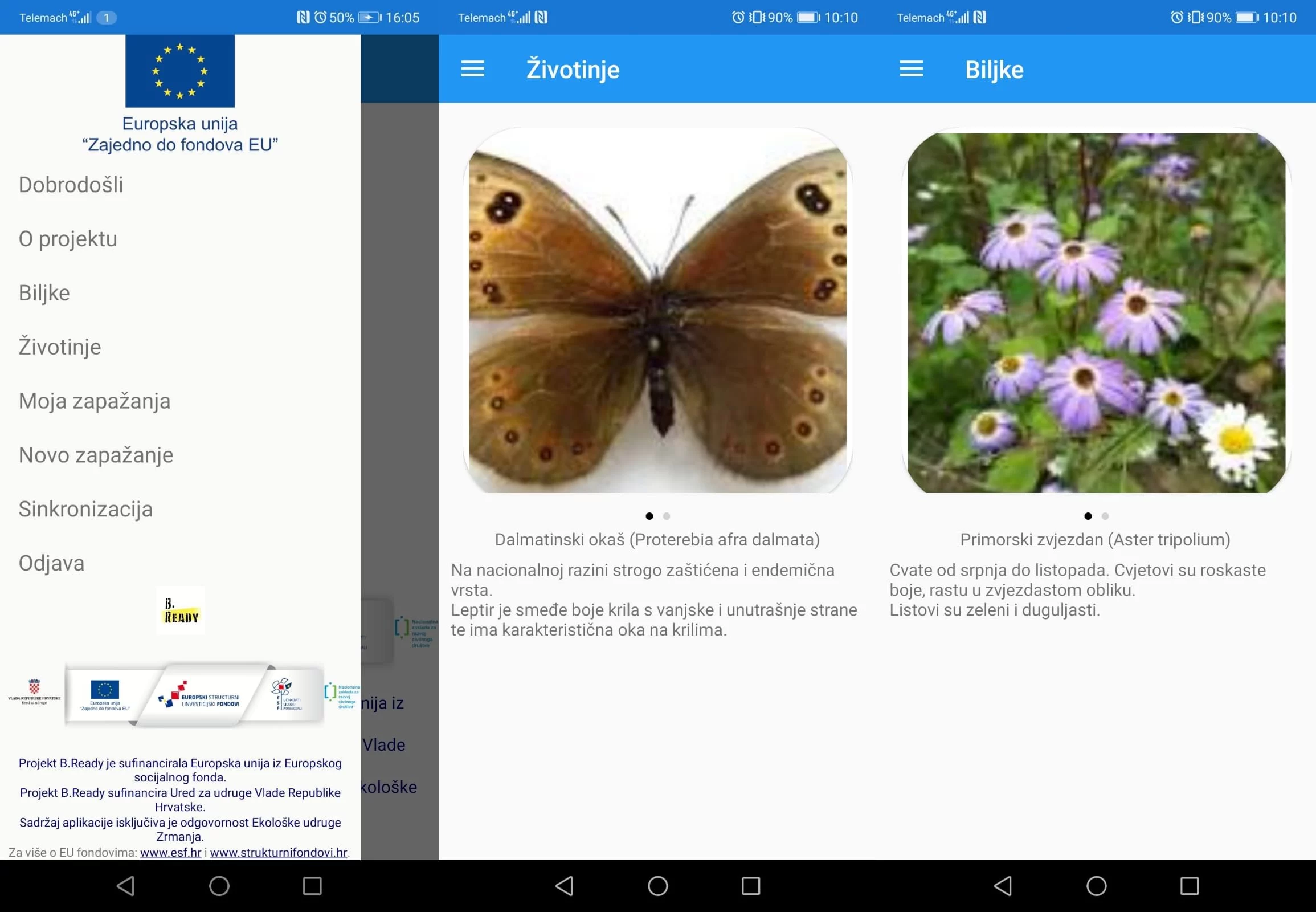
Task: Open Životinje from drawer menu
Action: 60,348
